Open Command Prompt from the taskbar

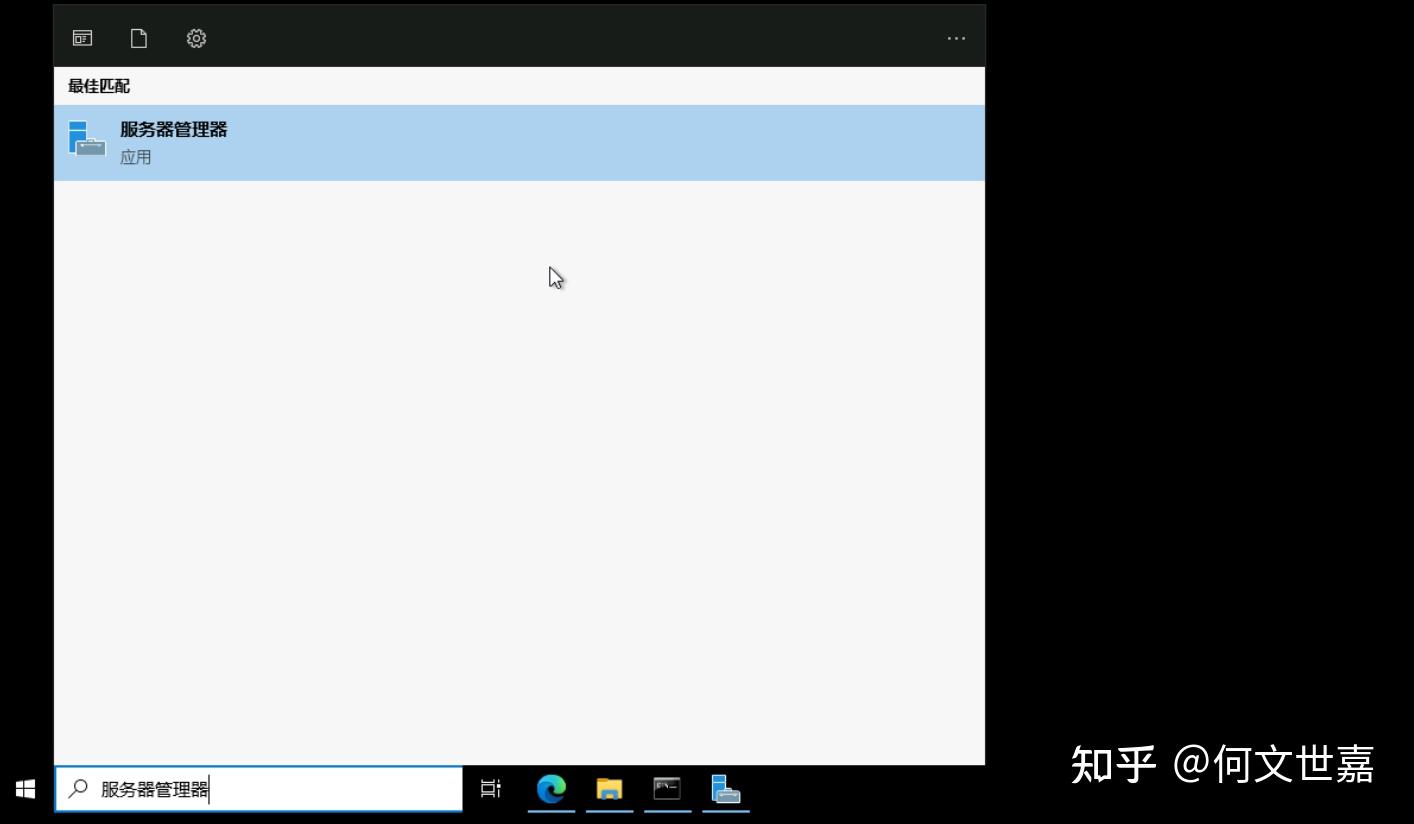click(x=667, y=789)
